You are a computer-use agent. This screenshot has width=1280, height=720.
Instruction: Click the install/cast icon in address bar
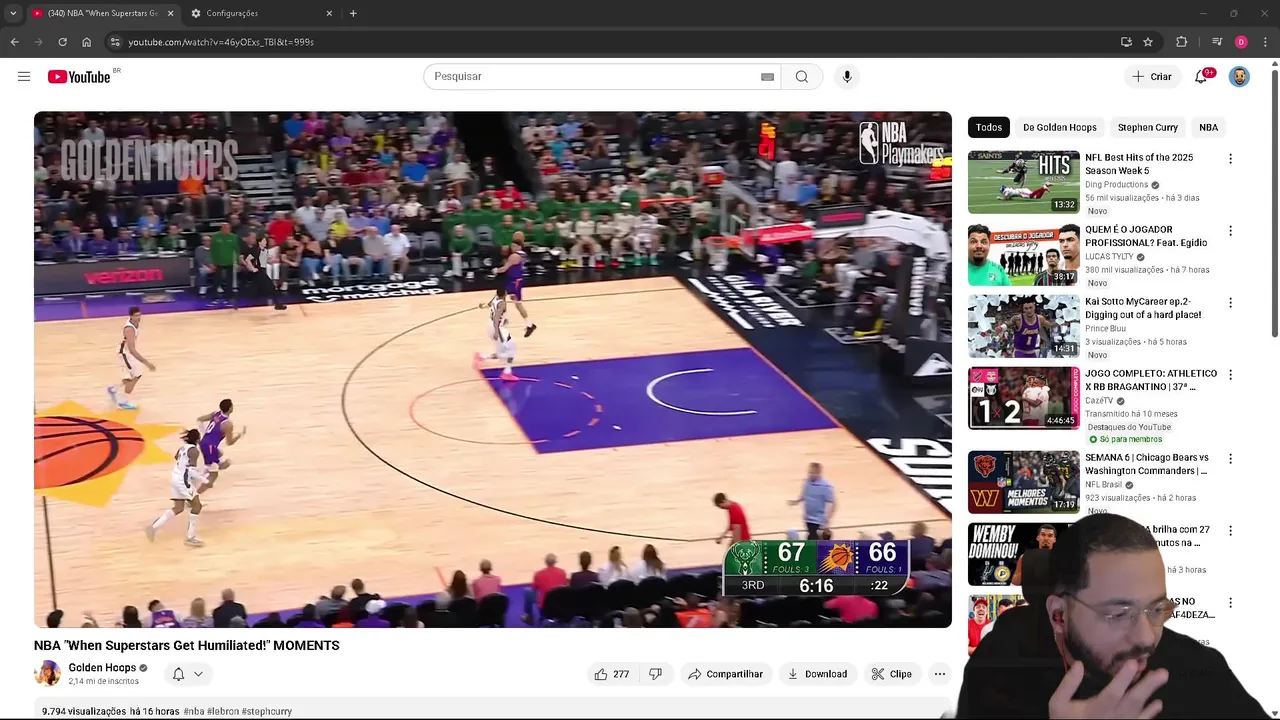tap(1126, 42)
